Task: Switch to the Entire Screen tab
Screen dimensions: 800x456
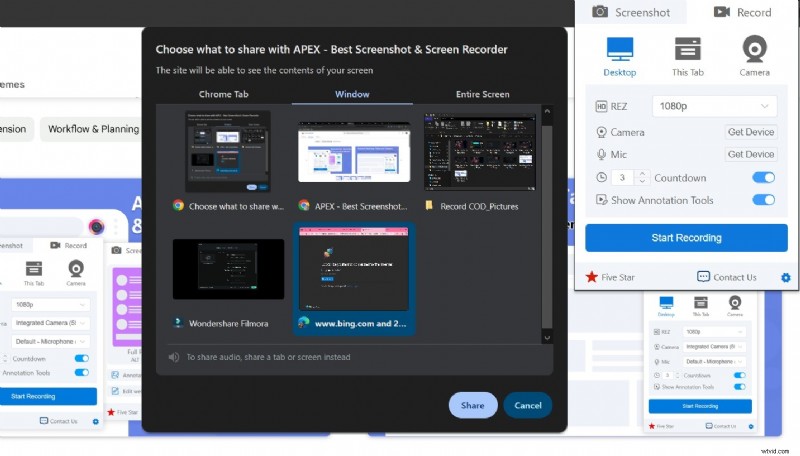Action: click(x=484, y=94)
